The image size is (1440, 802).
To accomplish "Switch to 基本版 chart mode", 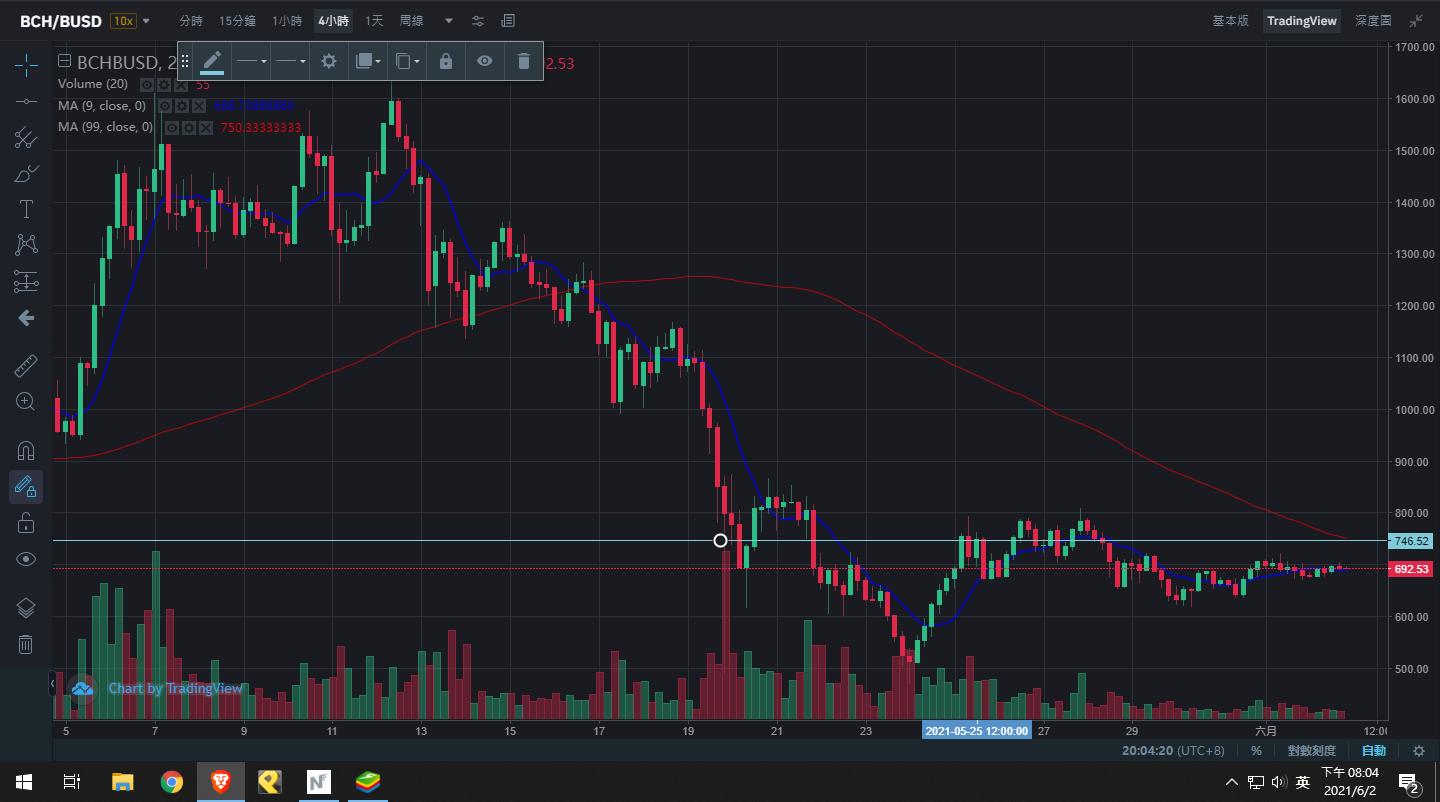I will tap(1230, 21).
